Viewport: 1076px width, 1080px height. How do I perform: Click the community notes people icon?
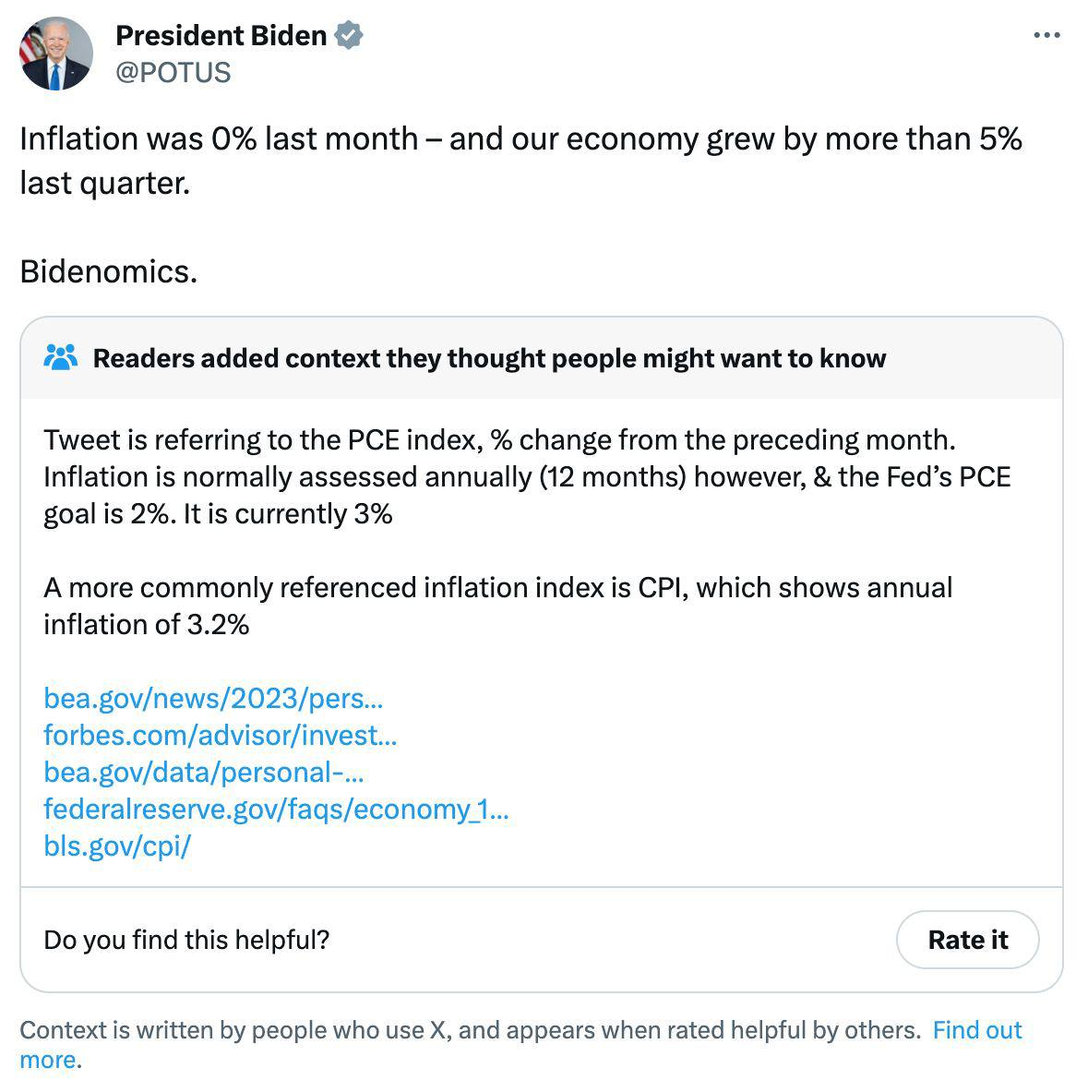coord(61,357)
